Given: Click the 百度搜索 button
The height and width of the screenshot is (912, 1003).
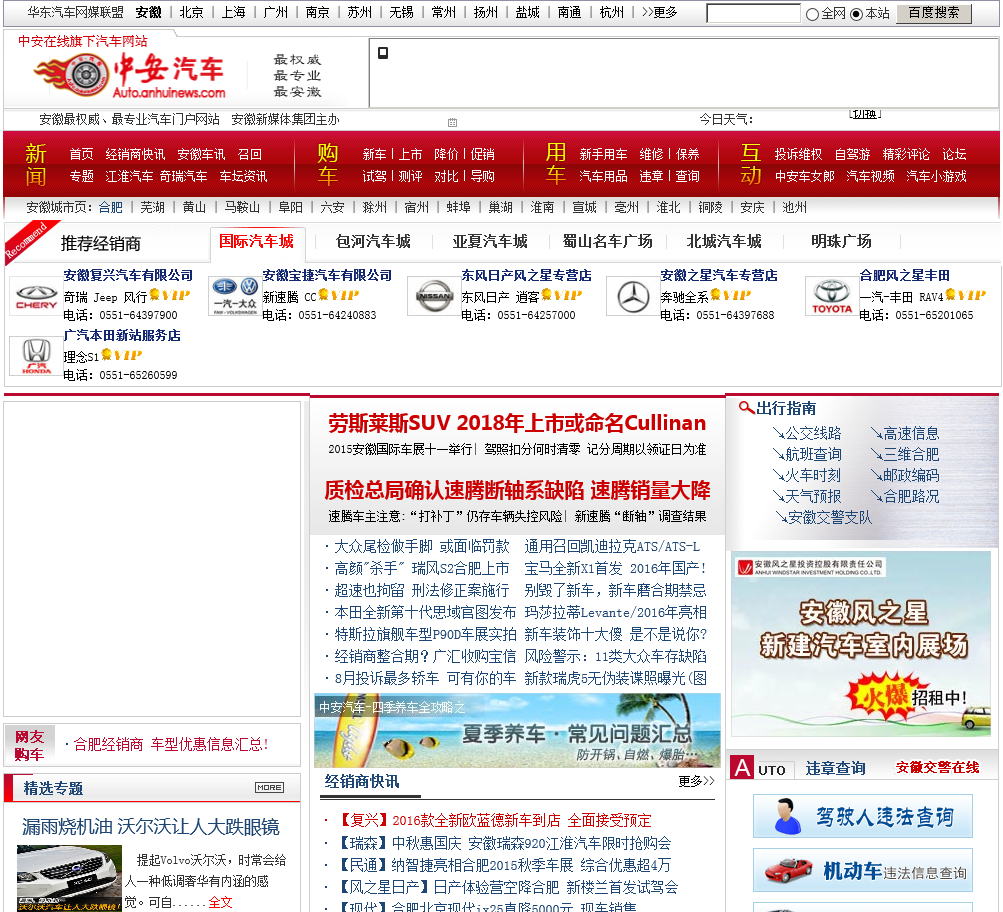Looking at the screenshot, I should pos(933,13).
